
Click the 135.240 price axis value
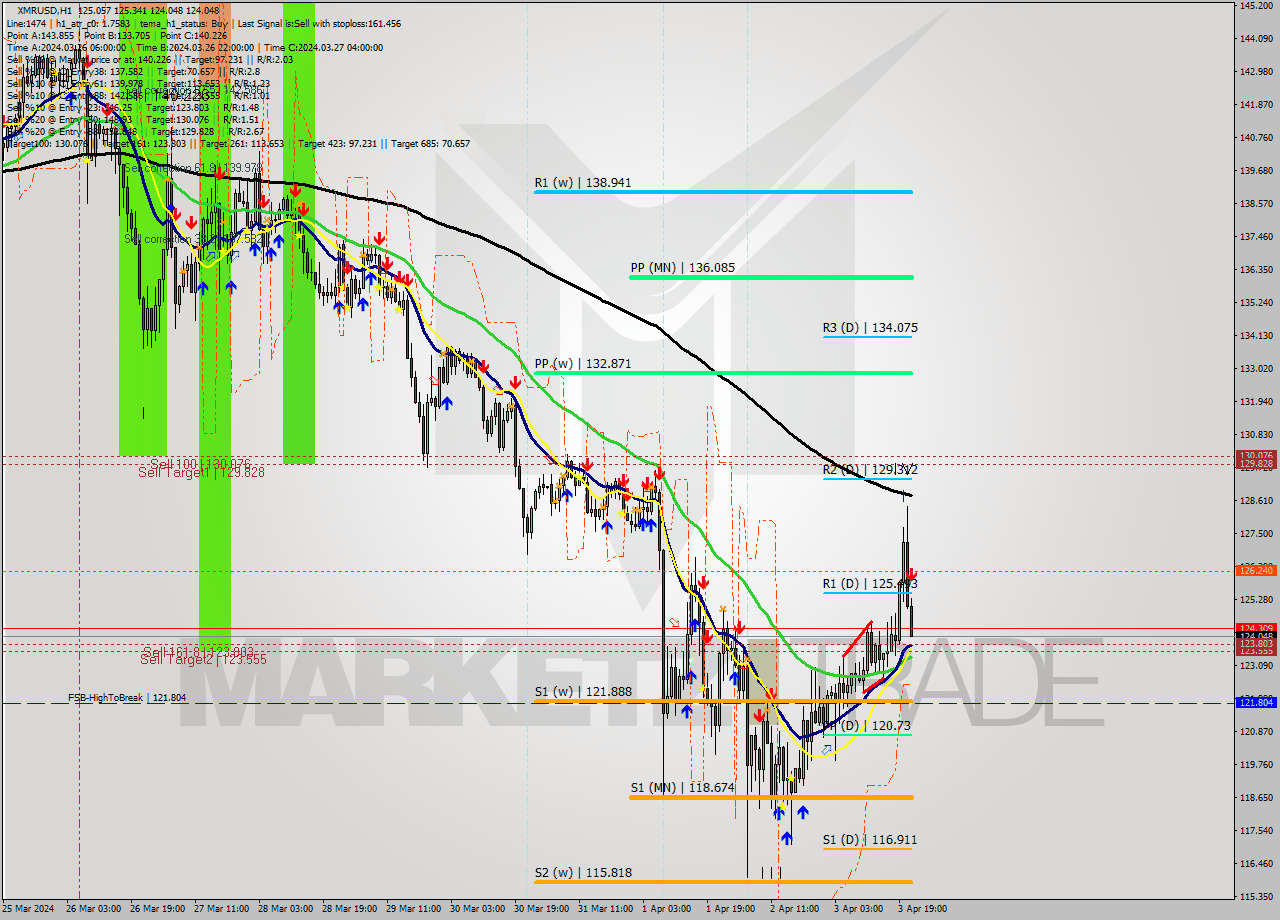1258,303
